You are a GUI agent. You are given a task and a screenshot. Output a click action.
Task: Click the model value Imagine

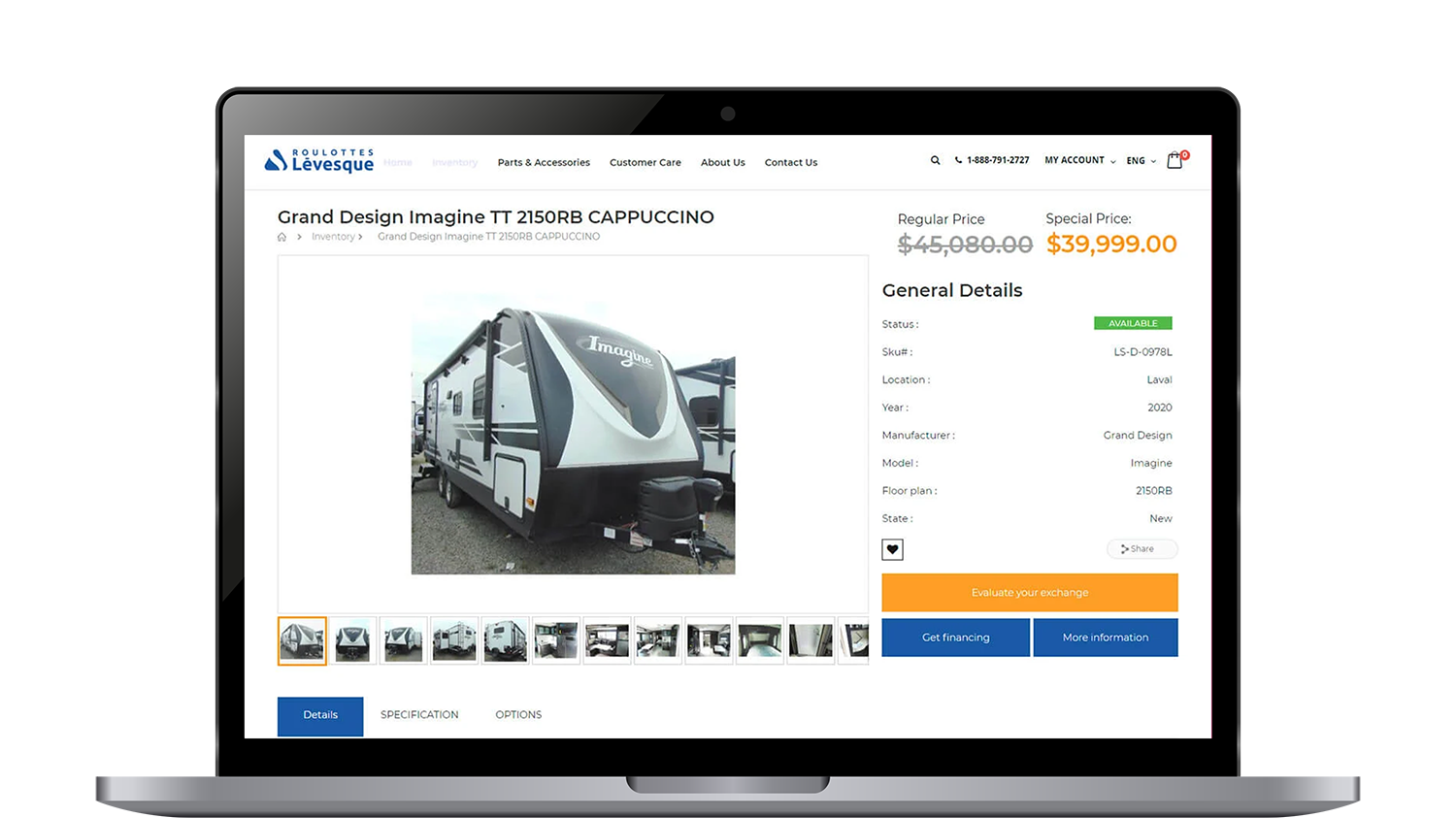pyautogui.click(x=1151, y=464)
